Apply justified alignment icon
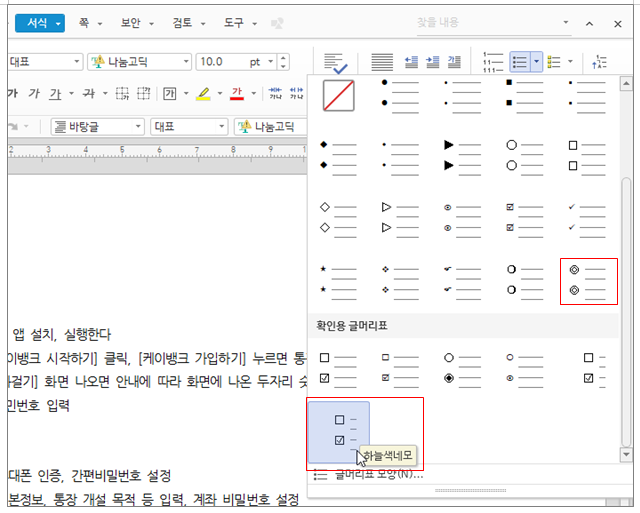This screenshot has width=640, height=513. point(382,62)
